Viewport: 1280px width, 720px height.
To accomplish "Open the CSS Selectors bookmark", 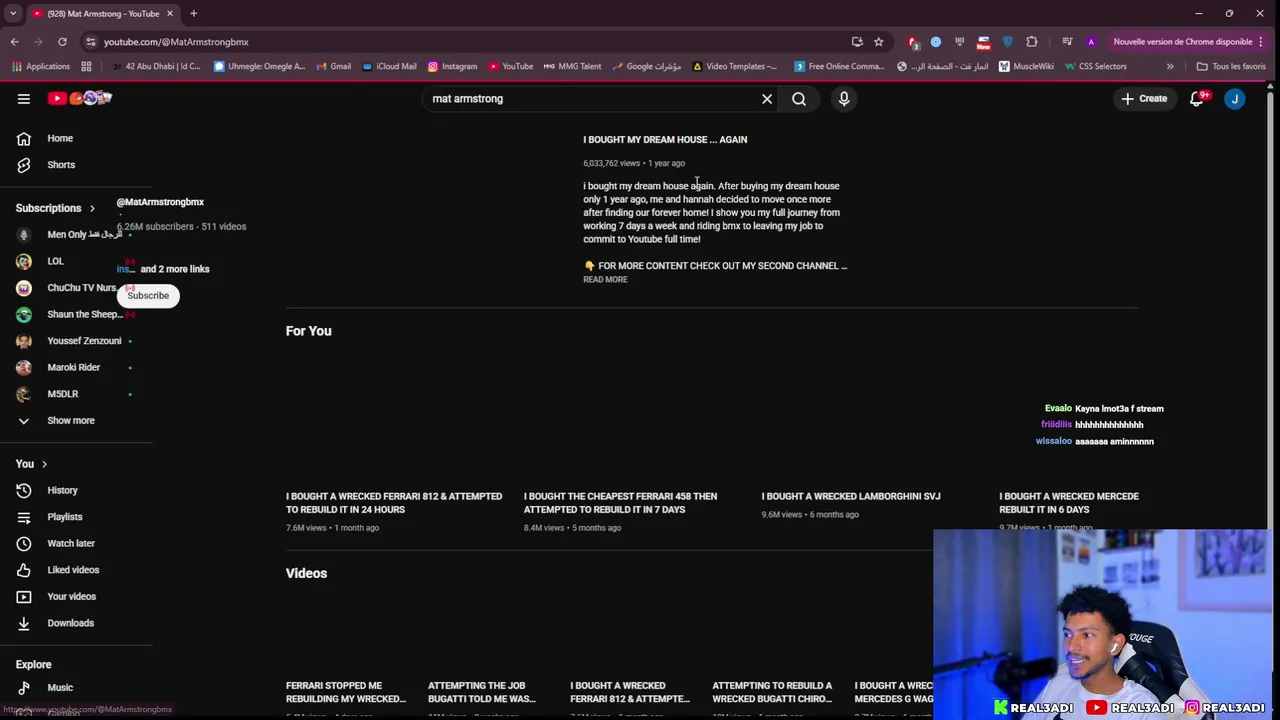I will pos(1095,67).
